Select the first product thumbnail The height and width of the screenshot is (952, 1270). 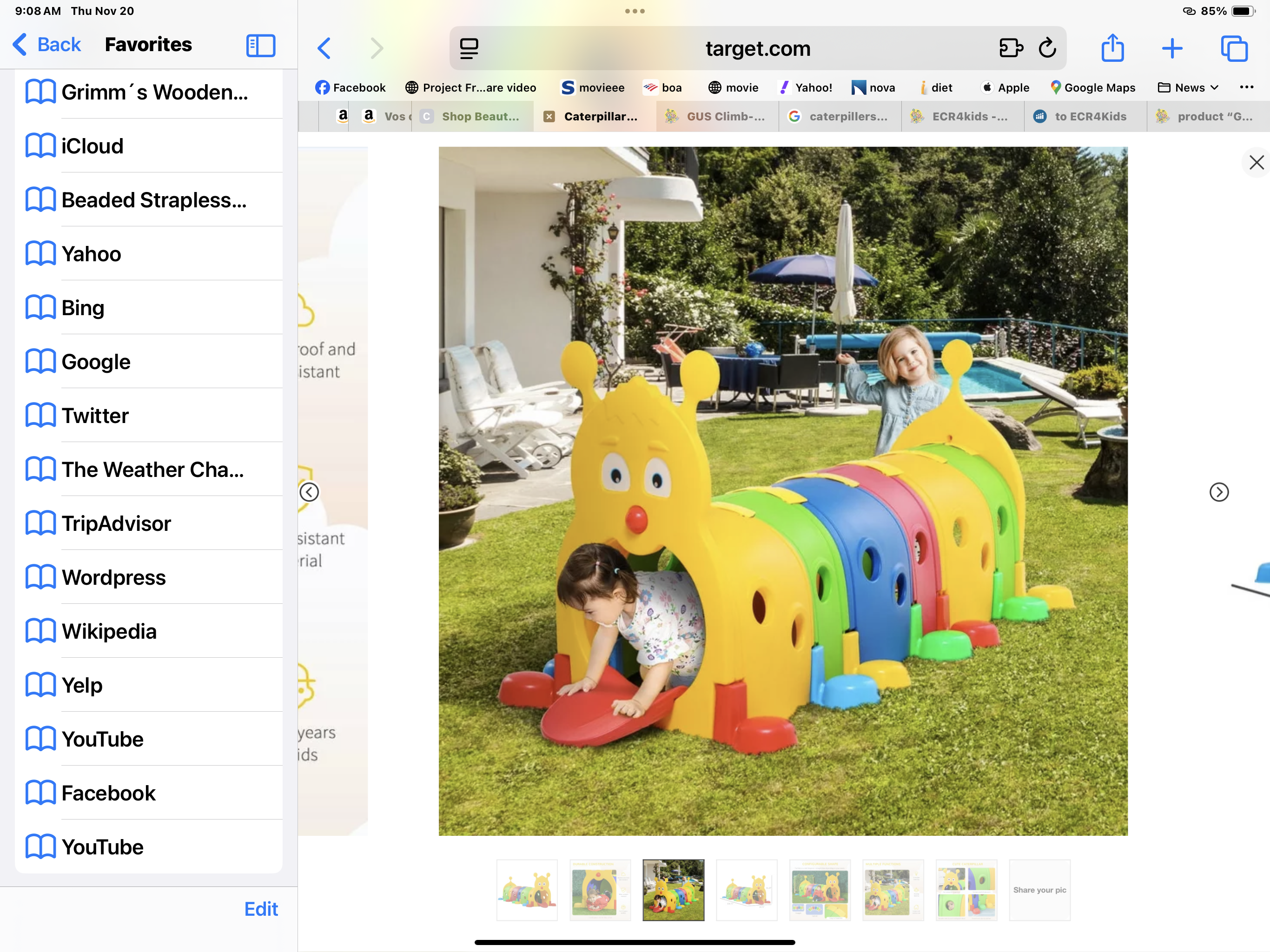tap(527, 889)
